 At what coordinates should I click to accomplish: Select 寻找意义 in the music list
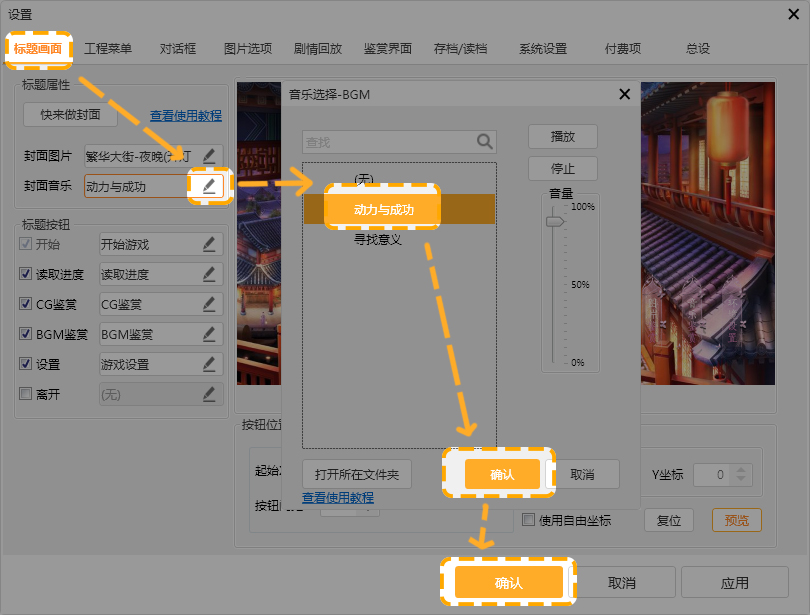[x=377, y=240]
